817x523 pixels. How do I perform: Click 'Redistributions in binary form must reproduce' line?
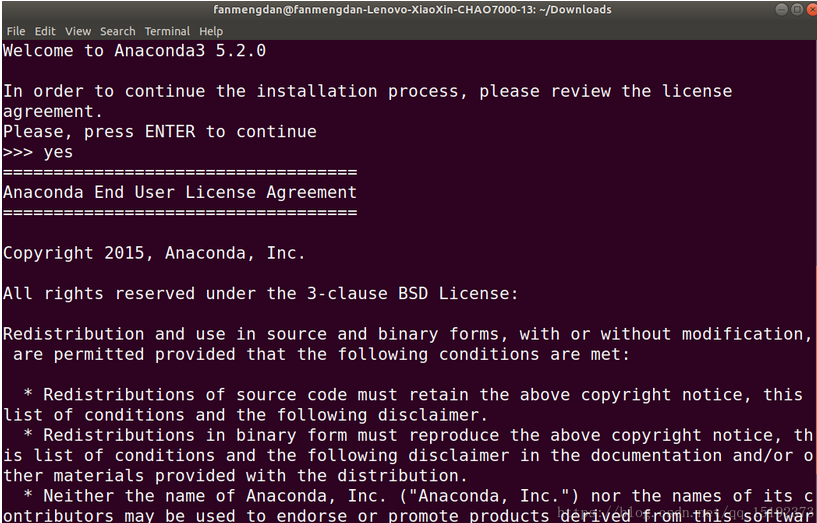pyautogui.click(x=417, y=435)
